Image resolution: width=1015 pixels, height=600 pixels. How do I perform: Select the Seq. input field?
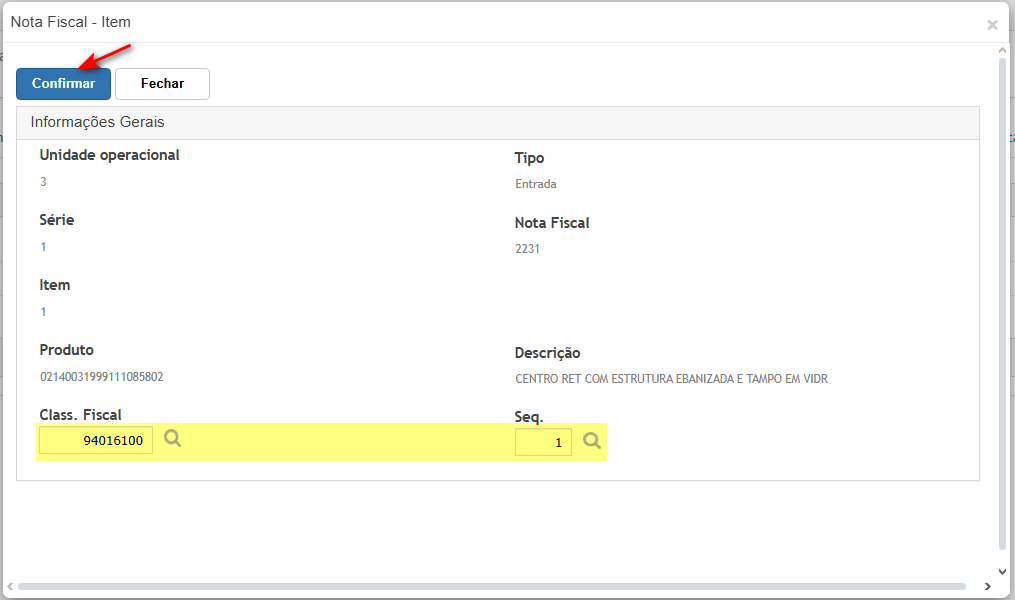(x=543, y=442)
